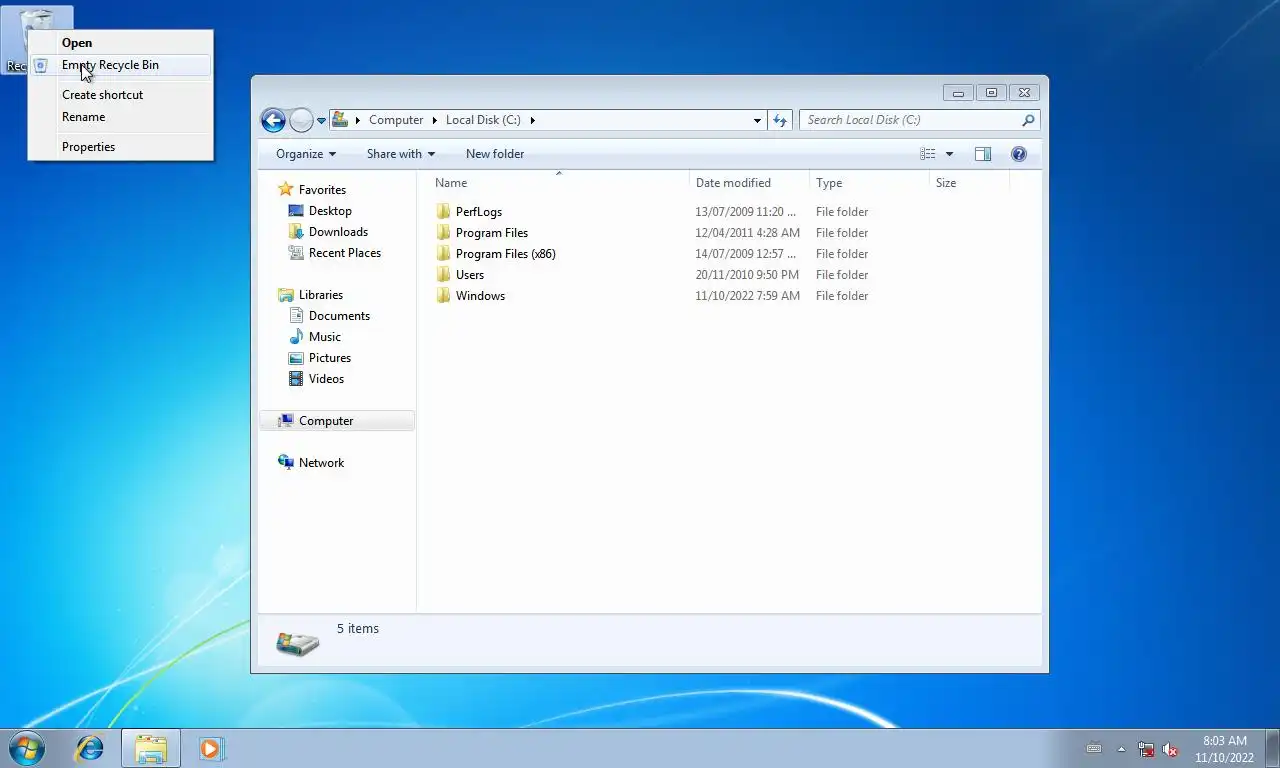Open the Share with dropdown

[x=401, y=154]
